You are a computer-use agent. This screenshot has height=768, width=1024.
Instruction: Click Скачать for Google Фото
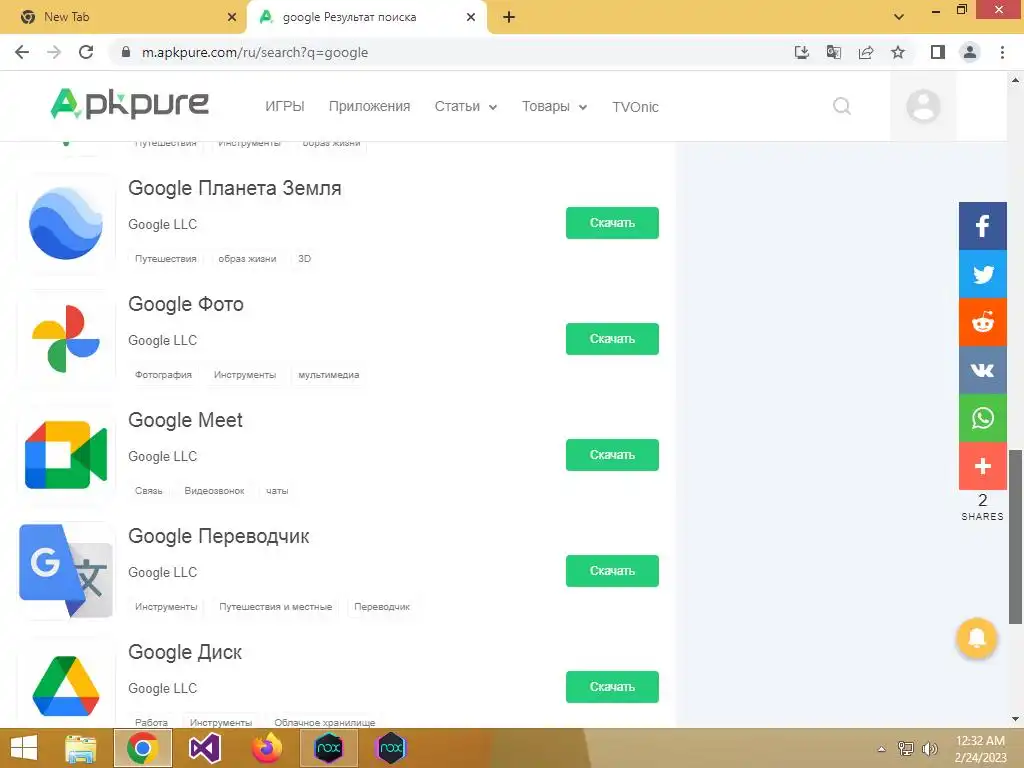point(612,339)
